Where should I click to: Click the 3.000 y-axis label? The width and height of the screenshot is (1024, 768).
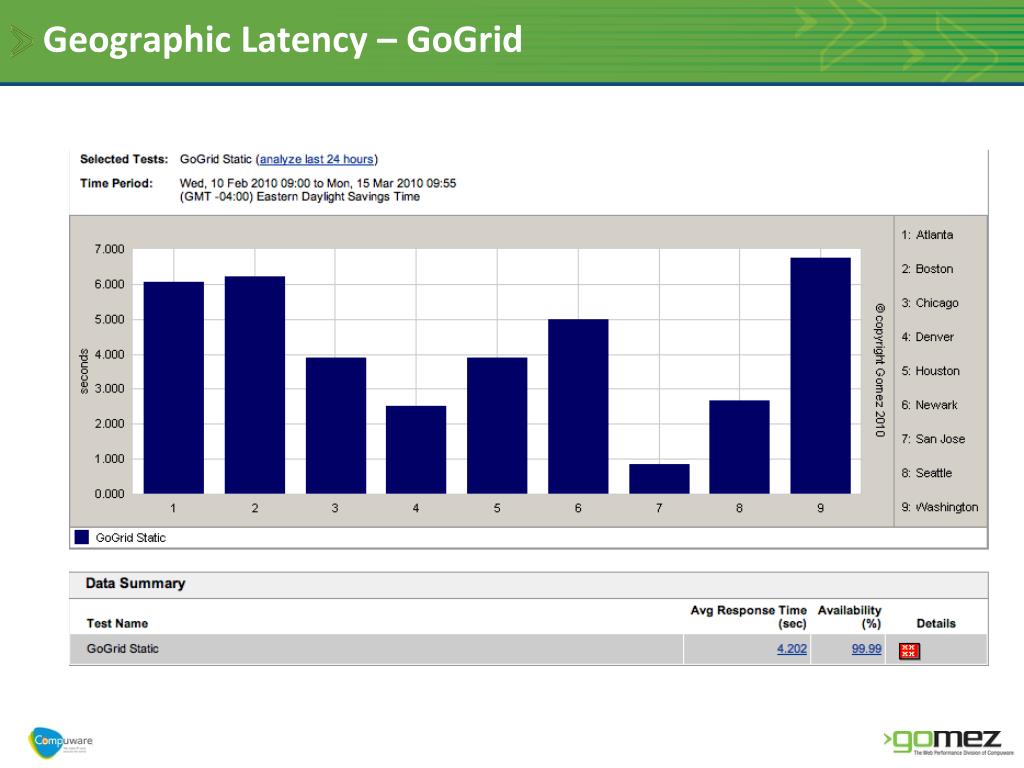click(x=109, y=389)
